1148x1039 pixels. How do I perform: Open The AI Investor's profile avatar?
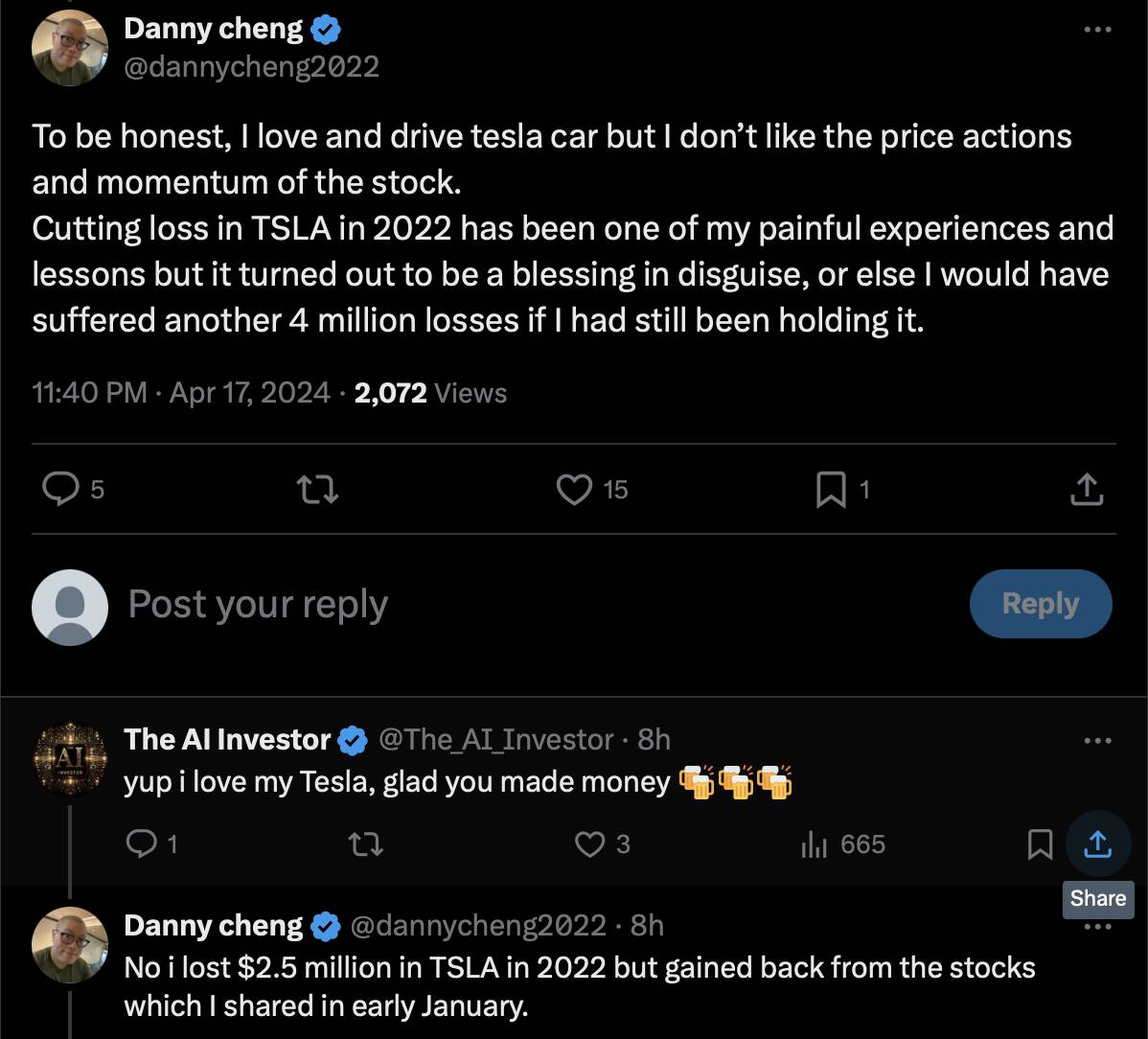pos(69,757)
